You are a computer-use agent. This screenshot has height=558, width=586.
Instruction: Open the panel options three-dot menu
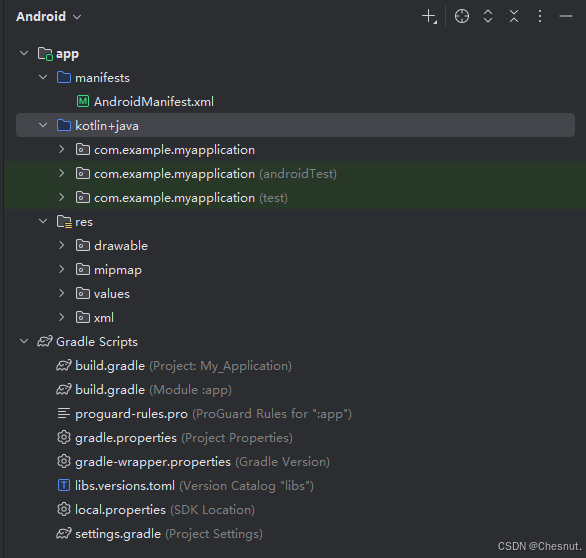point(540,16)
